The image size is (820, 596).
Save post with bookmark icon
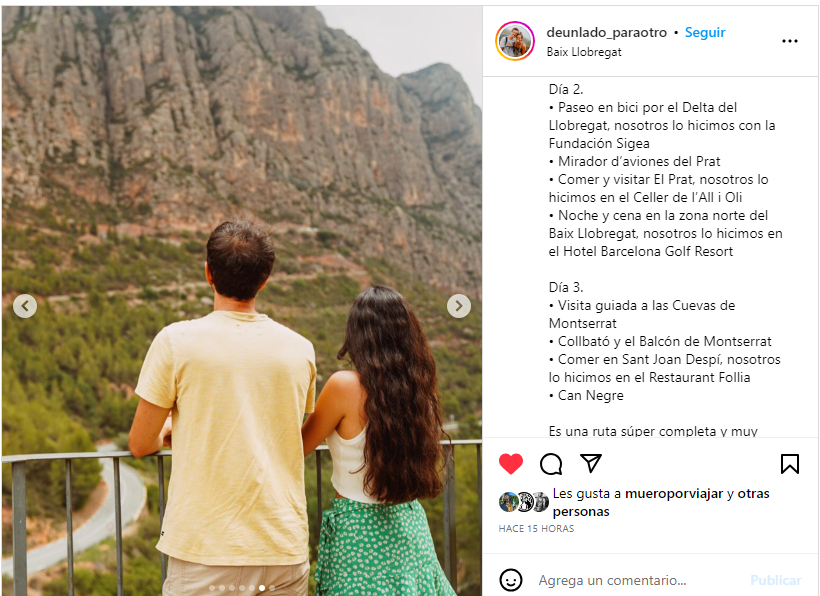coord(790,464)
